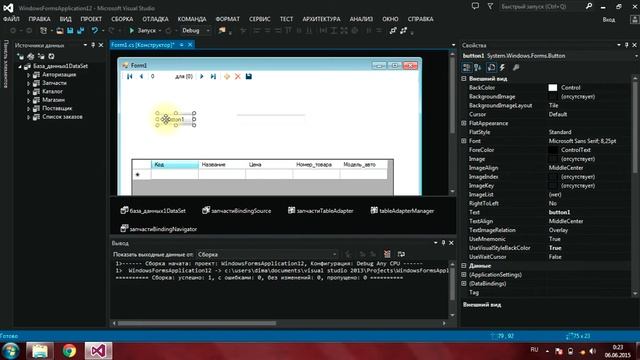Click the Properties page icon in Свойства
Image resolution: width=640 pixels, height=360 pixels.
click(491, 67)
